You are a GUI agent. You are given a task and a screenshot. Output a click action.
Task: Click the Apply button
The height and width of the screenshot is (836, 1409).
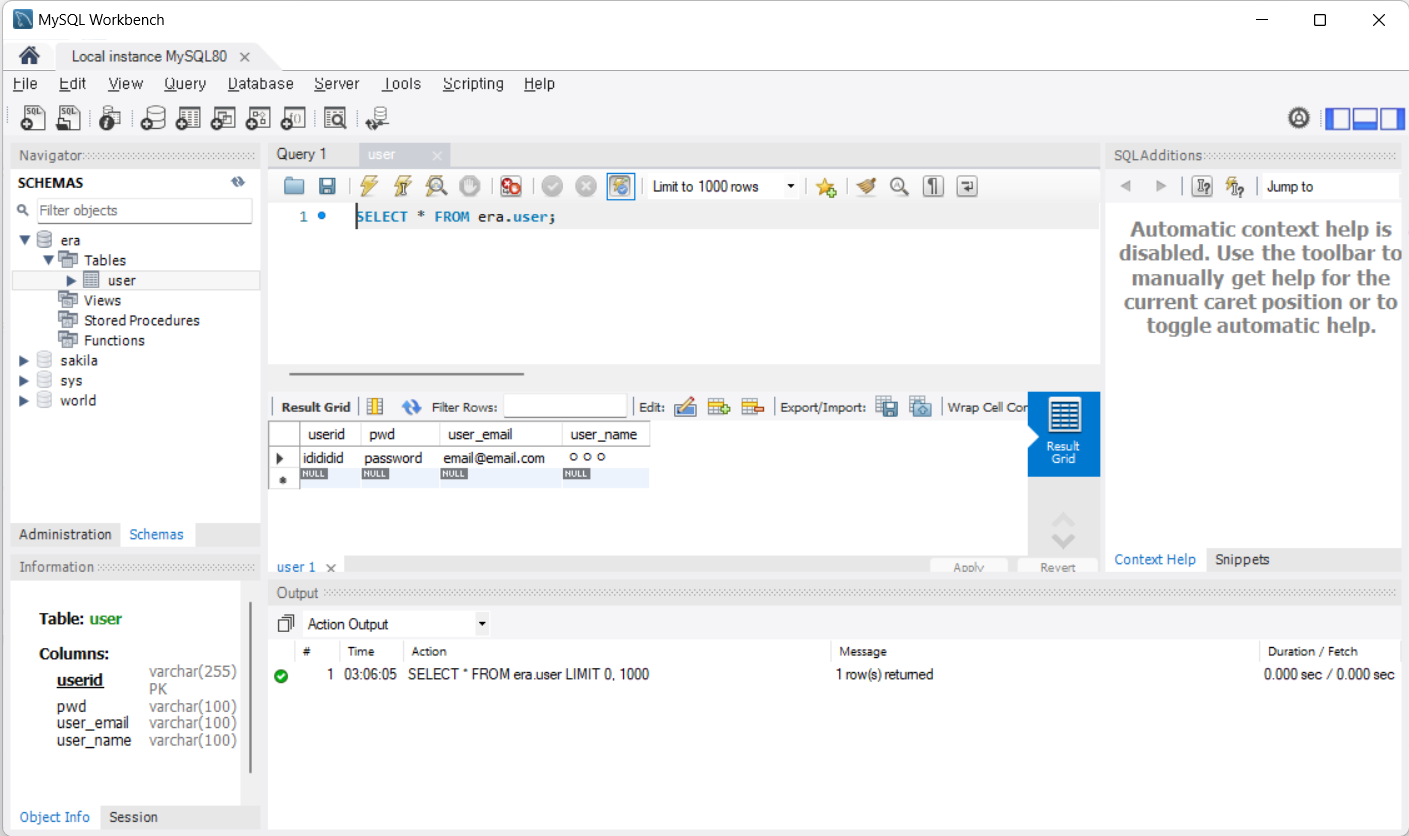[969, 566]
